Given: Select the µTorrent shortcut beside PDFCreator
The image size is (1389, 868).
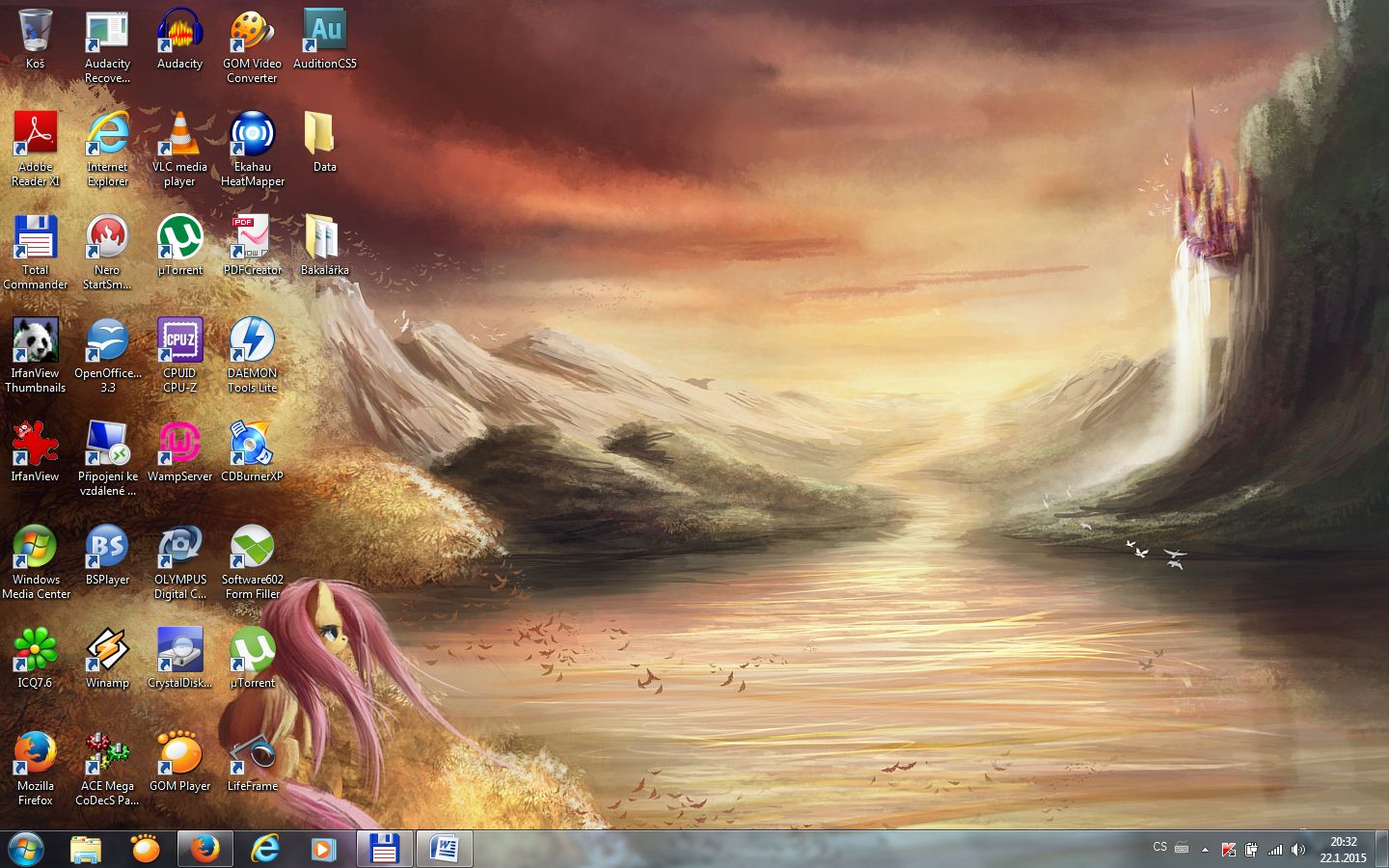Looking at the screenshot, I should [179, 246].
